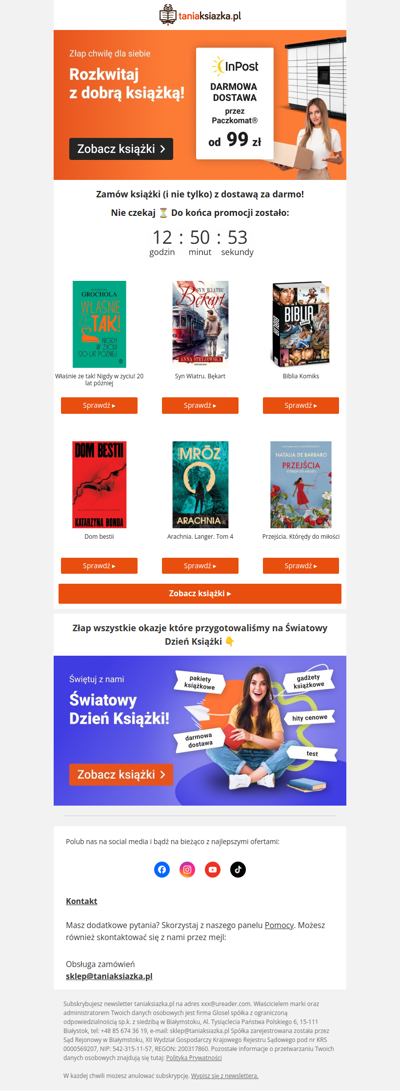Follow the Pomocy help panel link
This screenshot has width=400, height=1091.
[x=279, y=925]
